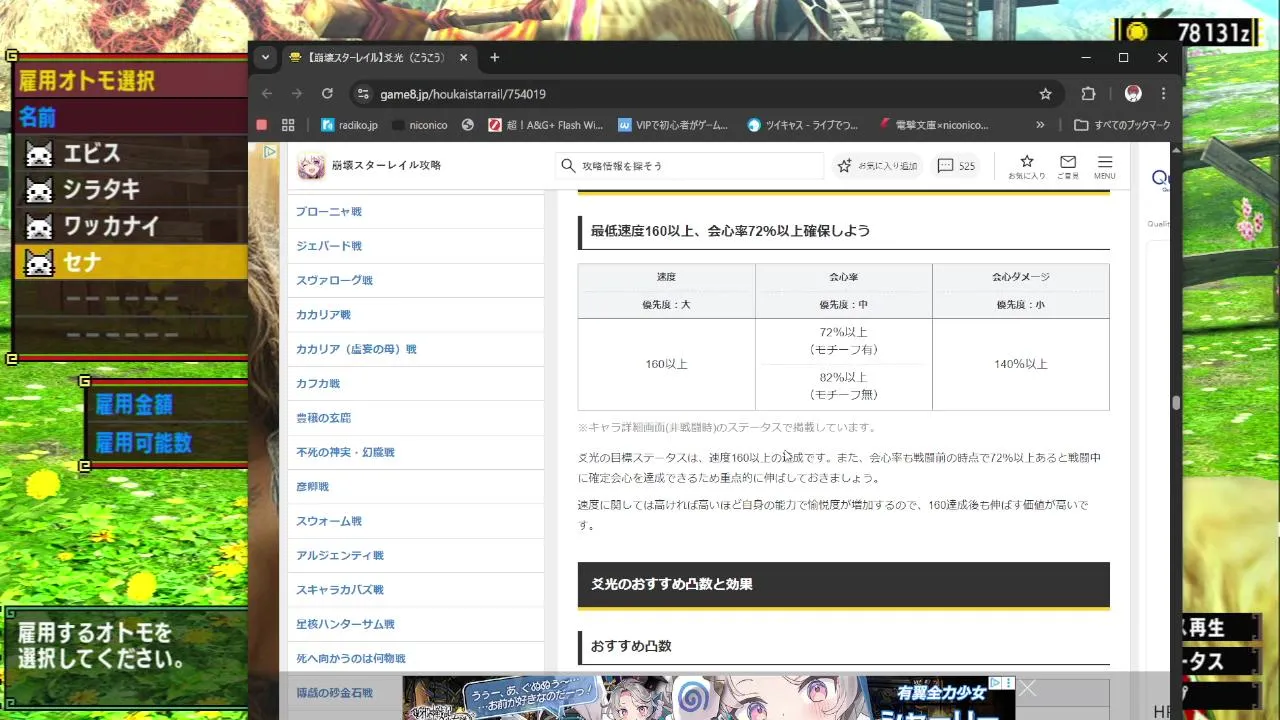1280x720 pixels.
Task: Open the すべてのブックマーク folder
Action: [1122, 125]
